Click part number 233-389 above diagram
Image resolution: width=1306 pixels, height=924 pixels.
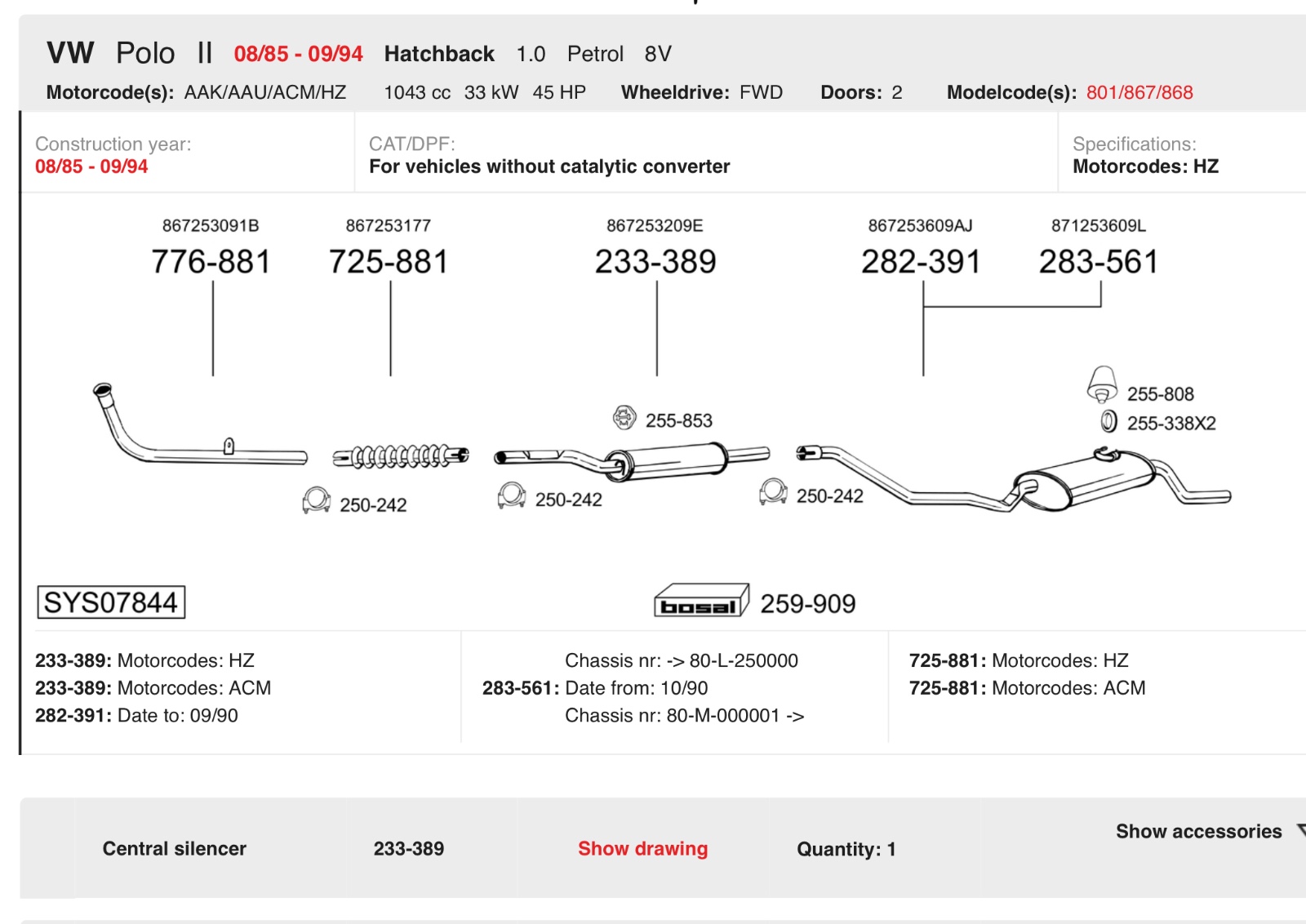click(x=655, y=262)
